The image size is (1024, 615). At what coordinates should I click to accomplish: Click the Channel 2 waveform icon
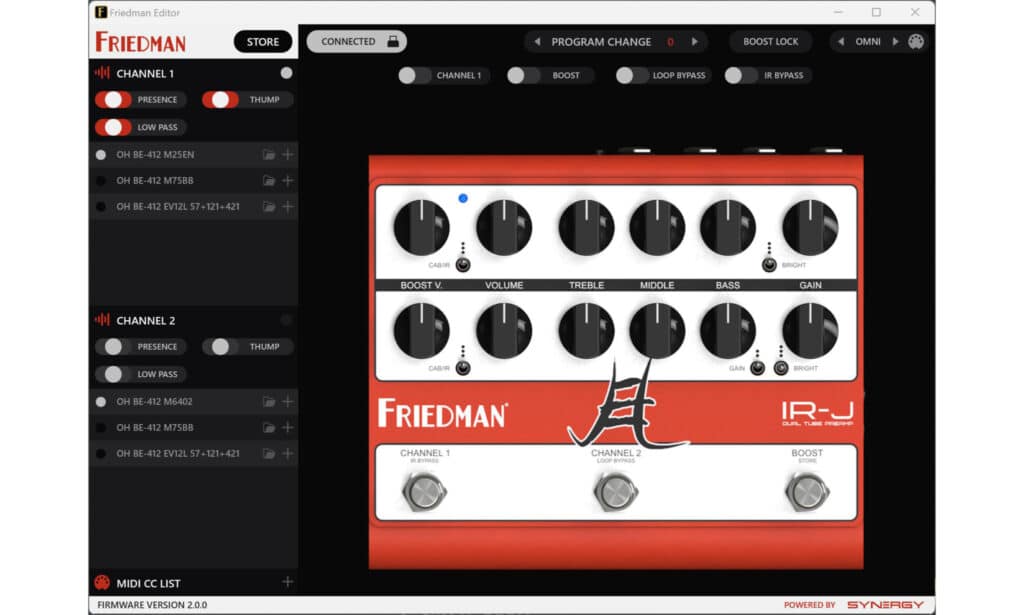coord(103,320)
